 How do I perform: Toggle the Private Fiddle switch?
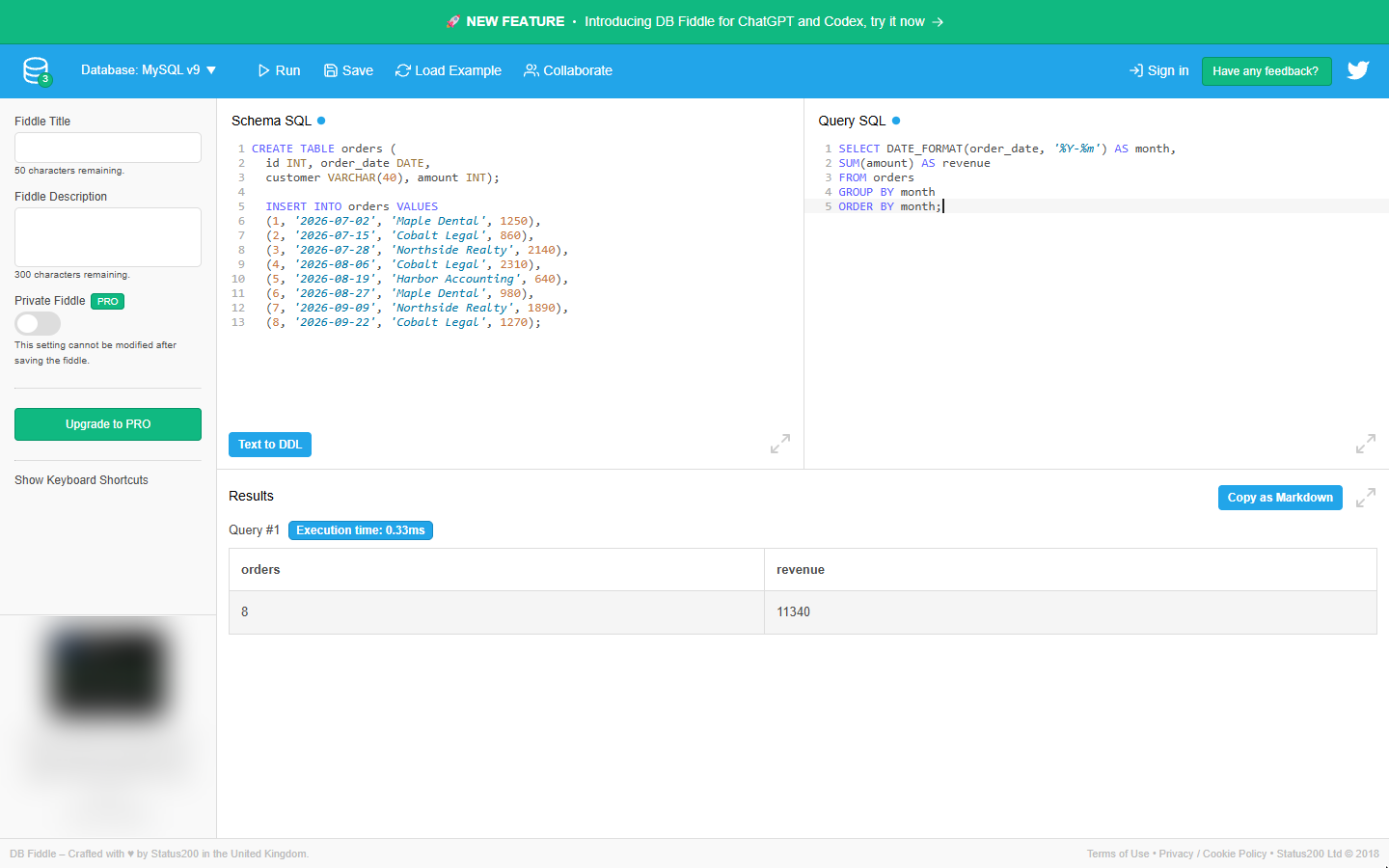click(x=38, y=323)
